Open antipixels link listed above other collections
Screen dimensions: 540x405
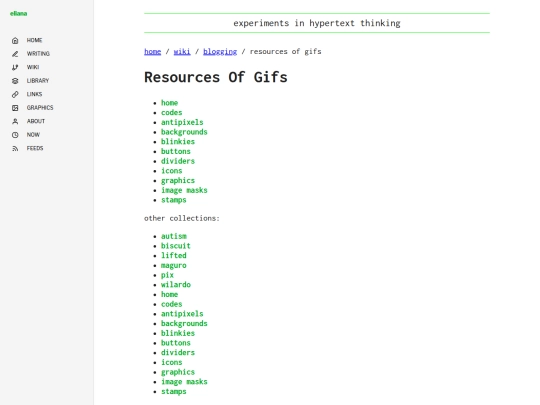(x=182, y=122)
